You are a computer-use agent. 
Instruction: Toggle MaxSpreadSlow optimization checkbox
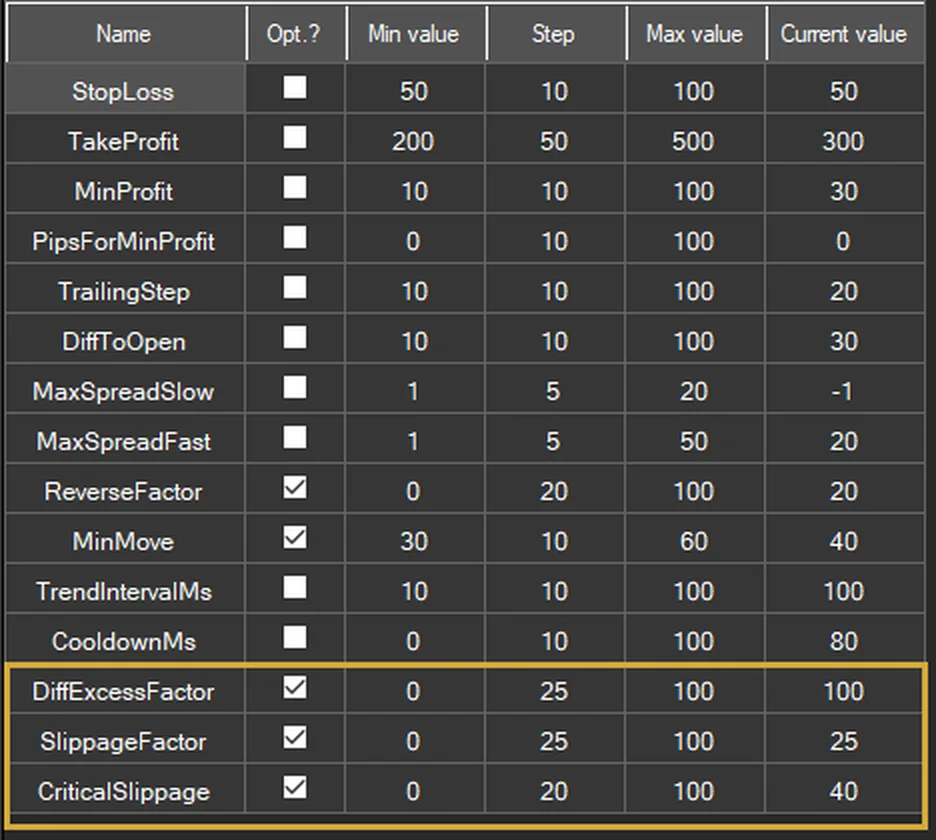tap(295, 388)
